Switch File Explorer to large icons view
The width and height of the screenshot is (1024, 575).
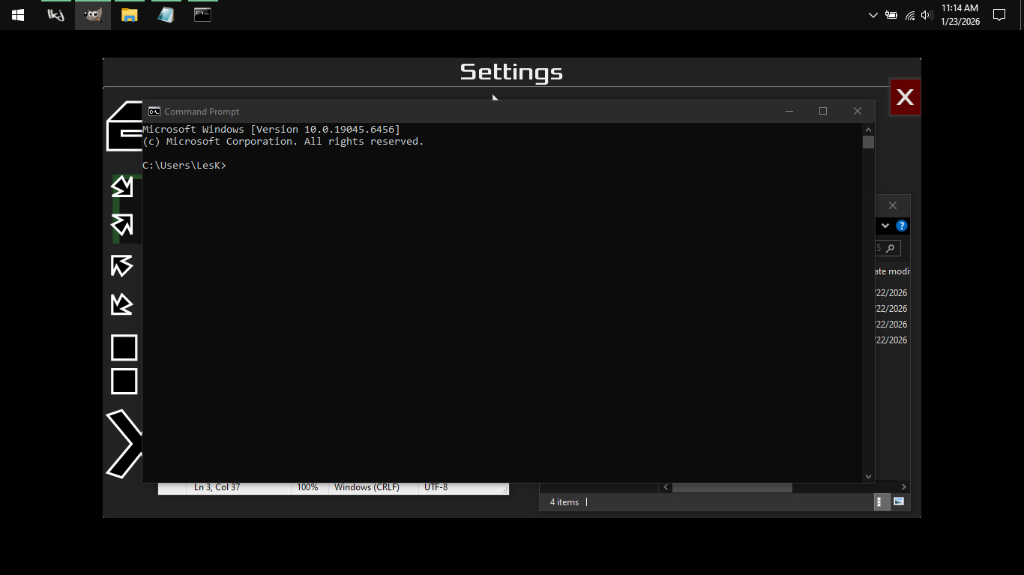point(899,501)
